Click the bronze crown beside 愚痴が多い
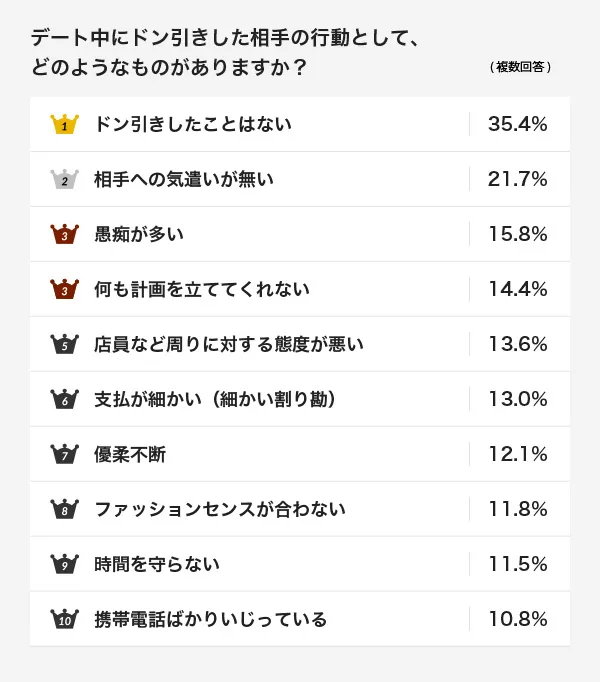This screenshot has height=682, width=600. pyautogui.click(x=64, y=235)
